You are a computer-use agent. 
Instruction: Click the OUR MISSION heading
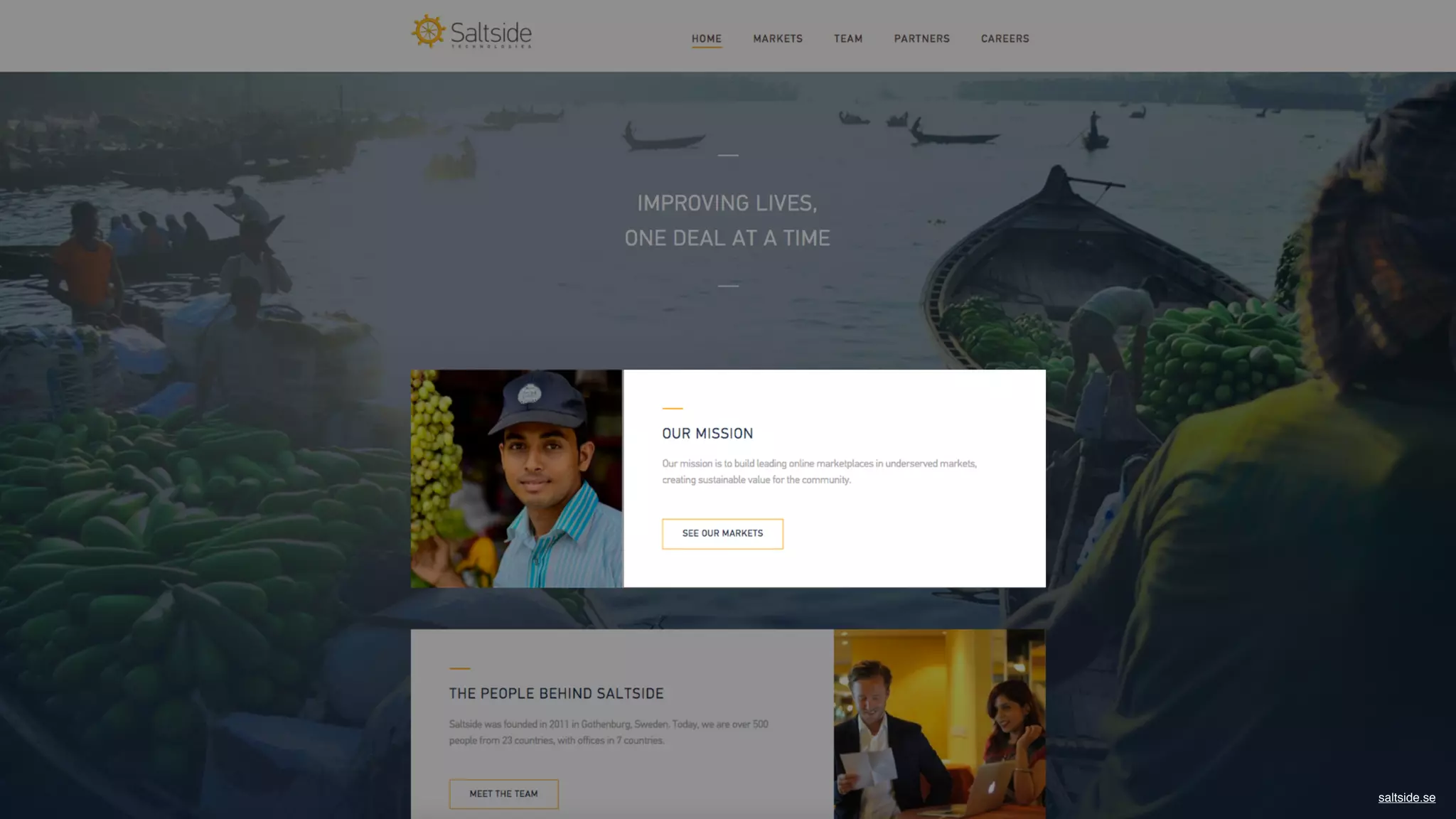(x=707, y=434)
